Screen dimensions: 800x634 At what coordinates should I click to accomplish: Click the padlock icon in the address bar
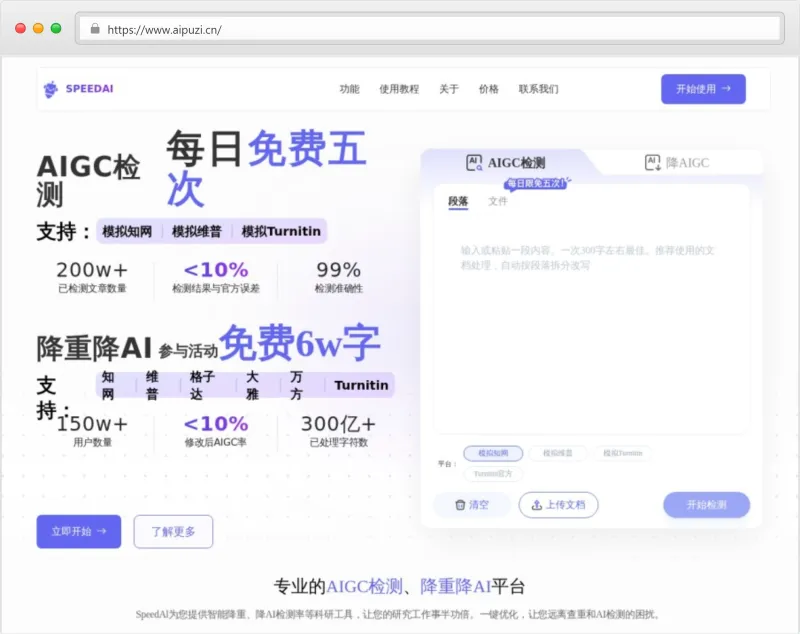[94, 30]
